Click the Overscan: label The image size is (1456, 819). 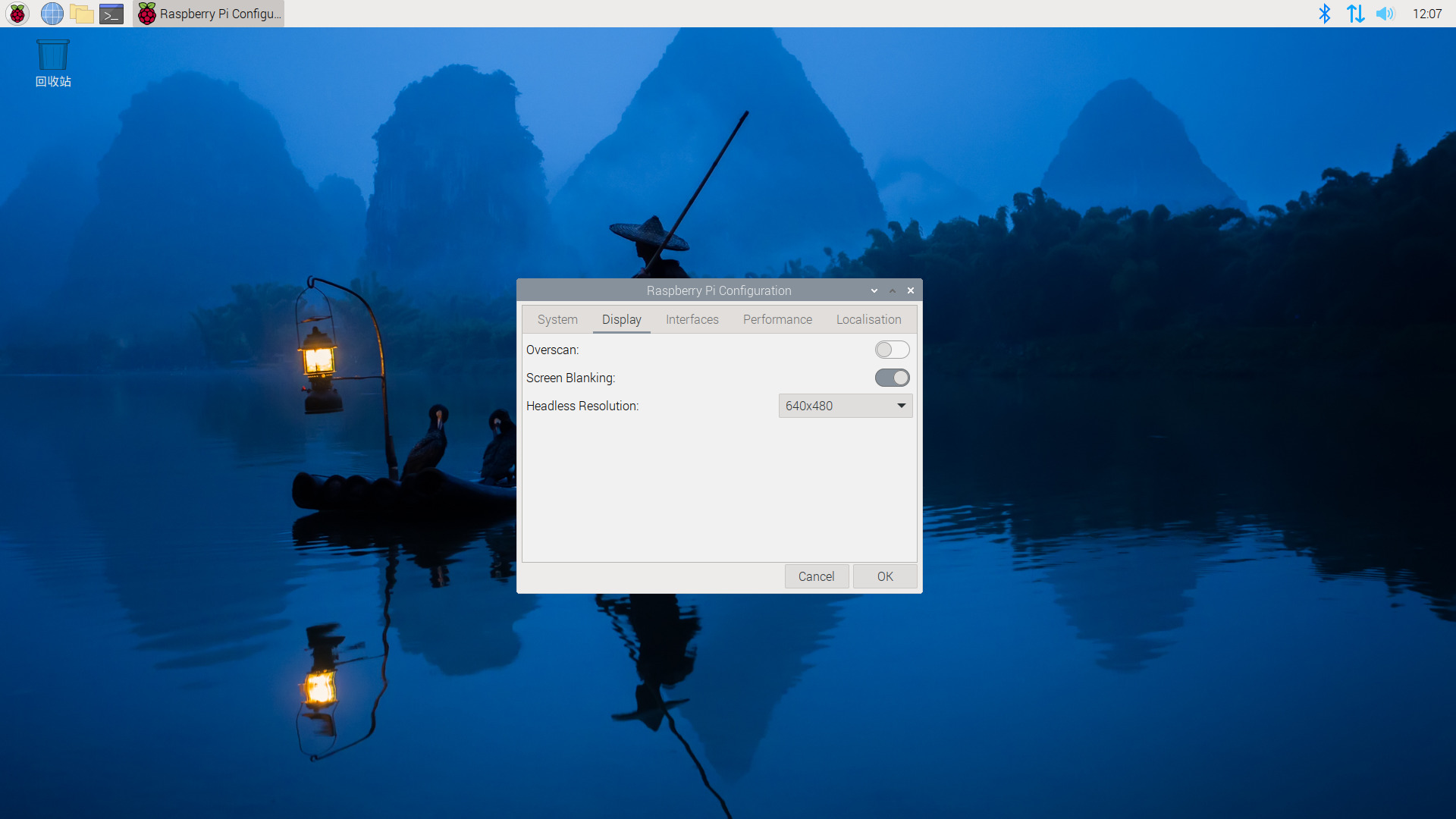552,350
